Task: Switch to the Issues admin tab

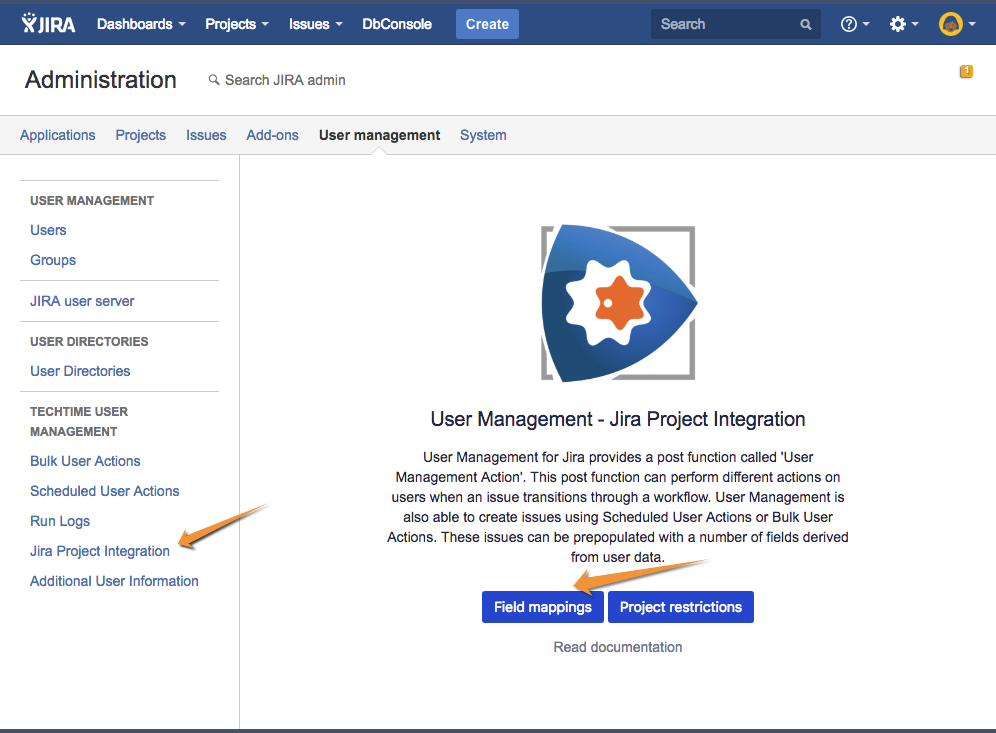Action: [206, 135]
